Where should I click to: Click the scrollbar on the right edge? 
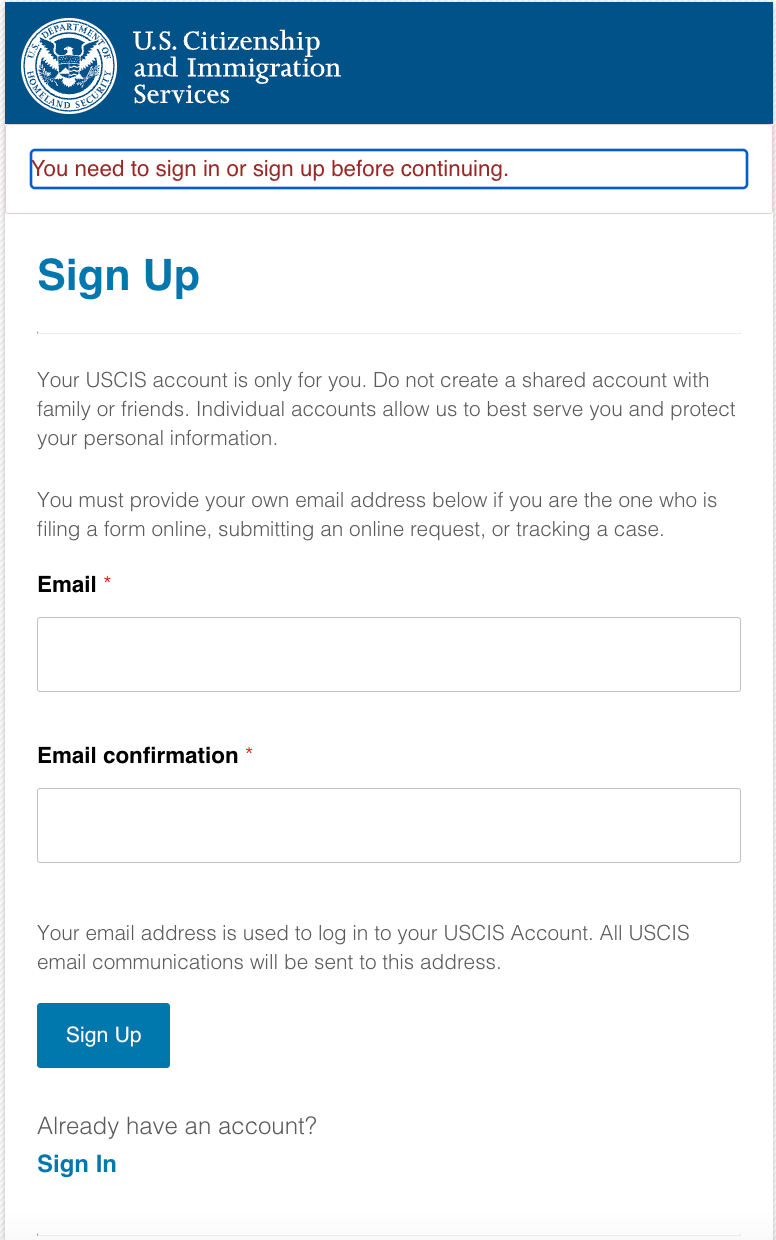pyautogui.click(x=771, y=620)
